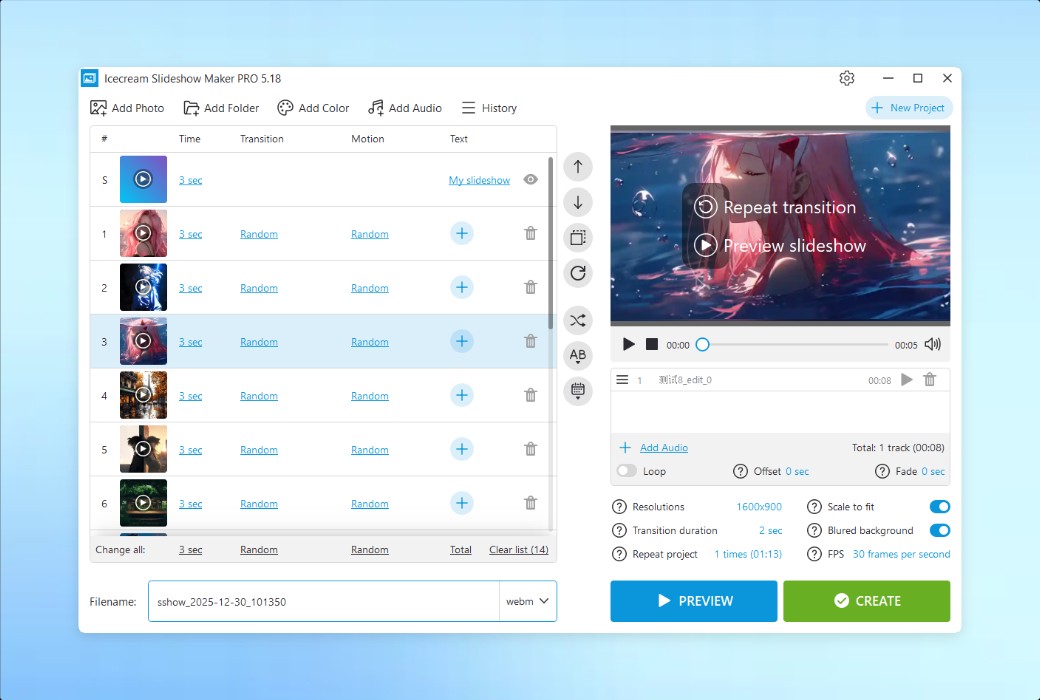1040x700 pixels.
Task: Turn off Blured background toggle
Action: click(x=939, y=530)
